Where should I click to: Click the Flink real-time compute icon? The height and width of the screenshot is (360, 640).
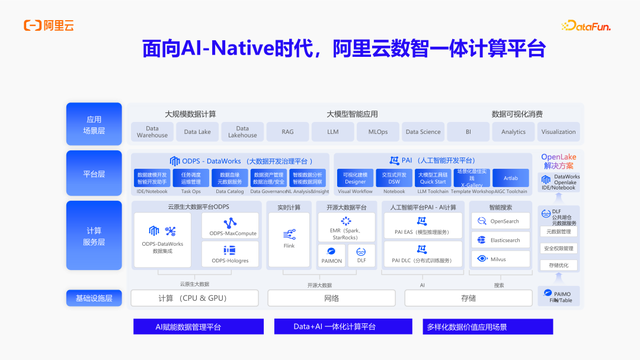point(289,234)
